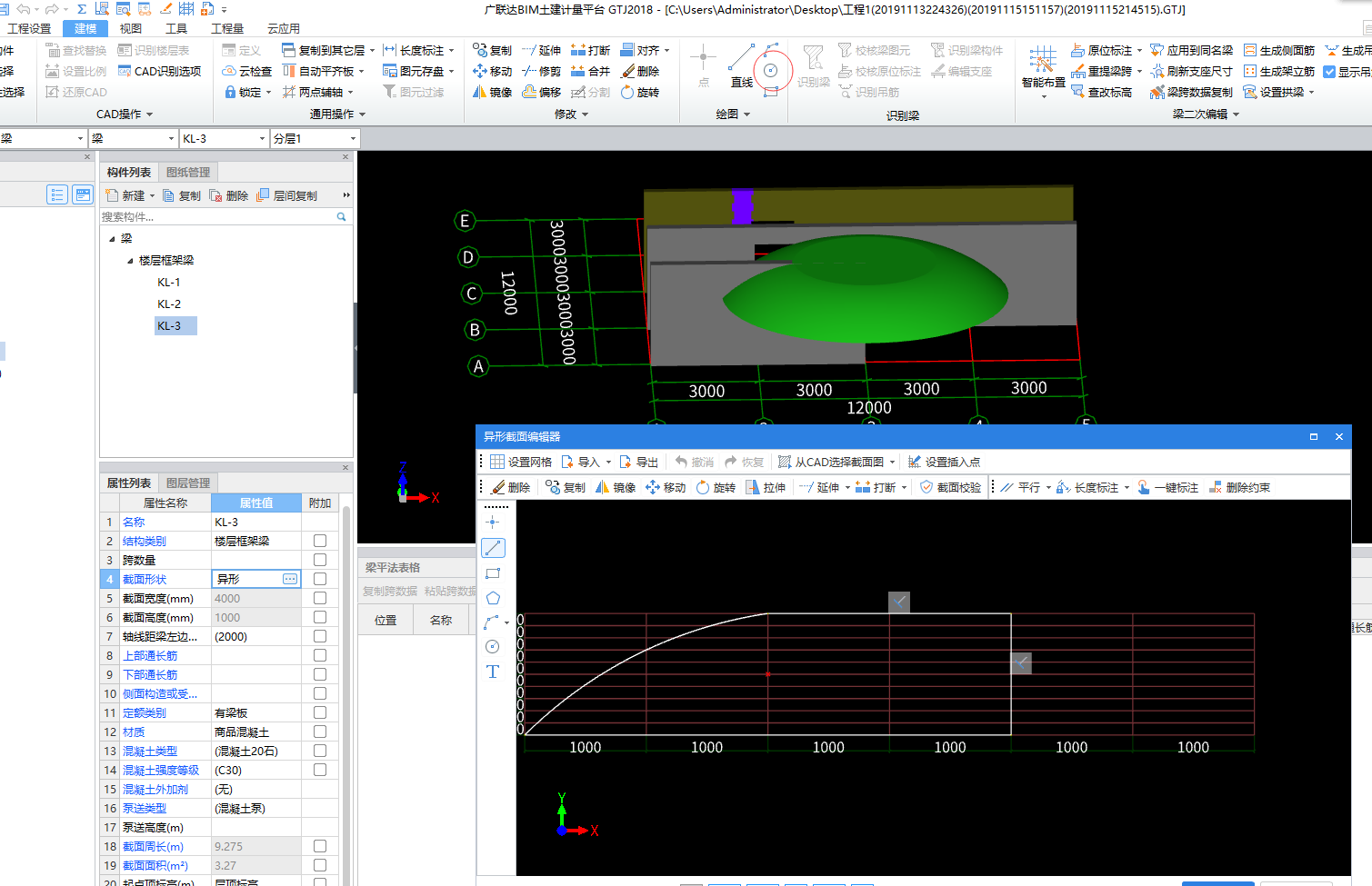Click the ellipsis button in 截面形状 value
Viewport: 1372px width, 886px height.
(290, 579)
